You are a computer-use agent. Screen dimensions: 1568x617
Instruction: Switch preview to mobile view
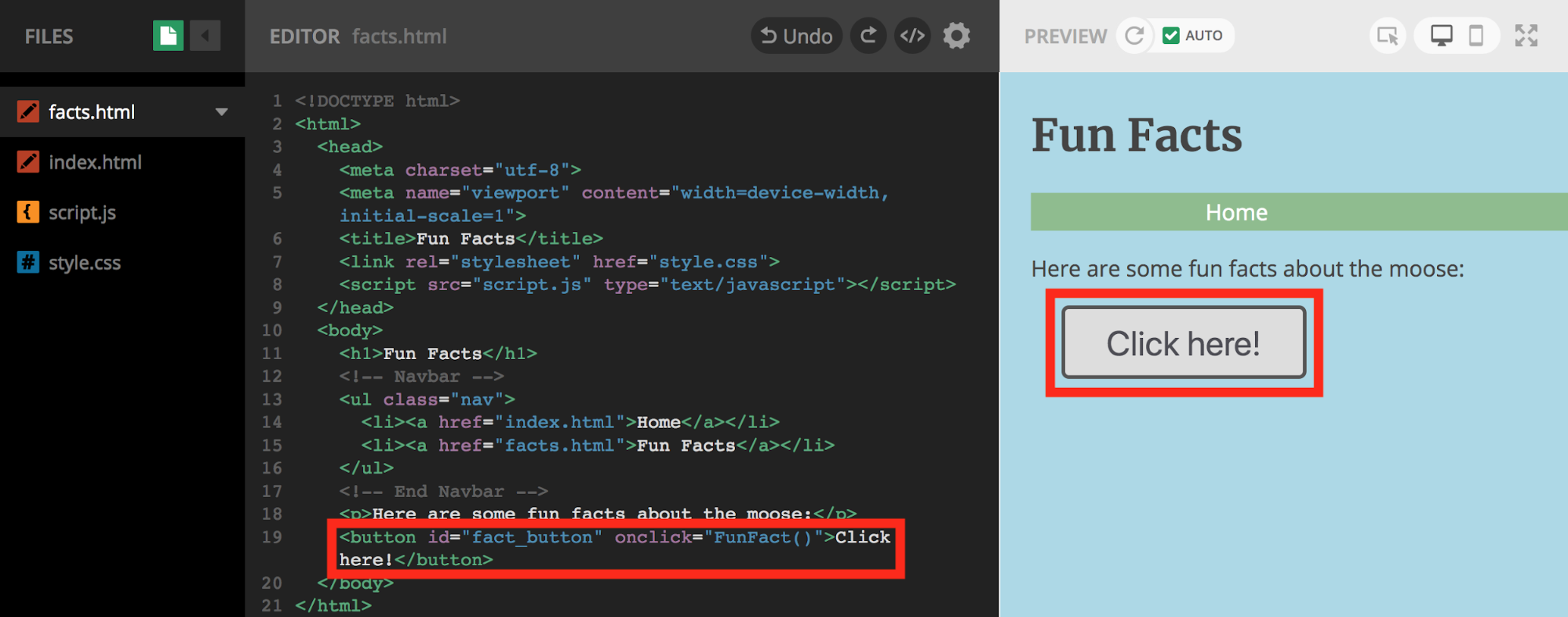click(1475, 36)
